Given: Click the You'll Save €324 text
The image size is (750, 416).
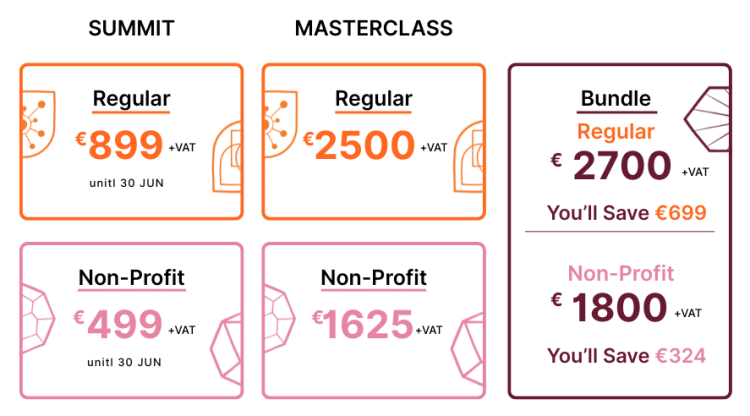Looking at the screenshot, I should (627, 356).
